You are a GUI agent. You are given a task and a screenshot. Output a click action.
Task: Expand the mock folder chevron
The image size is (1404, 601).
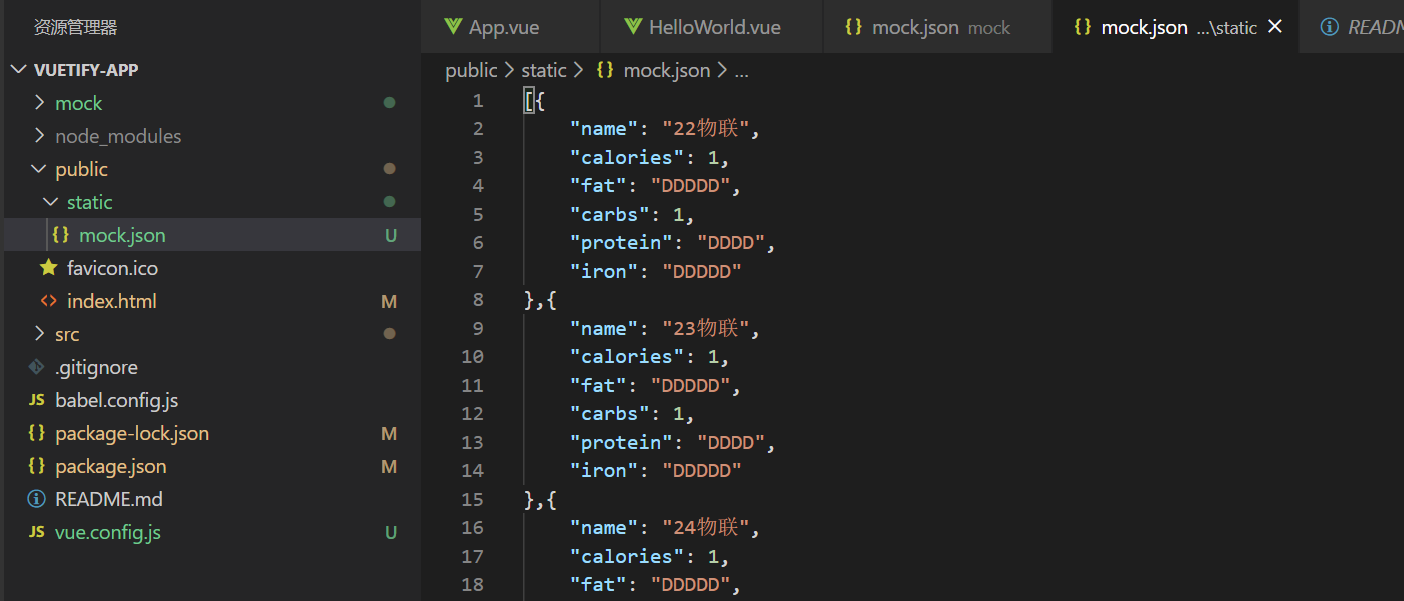click(x=39, y=103)
